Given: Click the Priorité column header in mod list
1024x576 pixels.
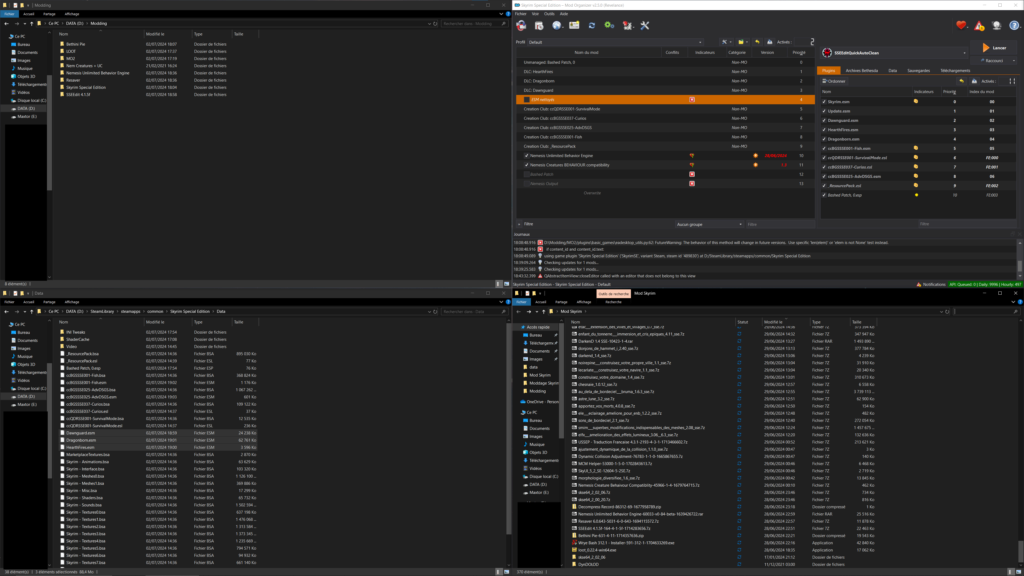Looking at the screenshot, I should click(799, 52).
